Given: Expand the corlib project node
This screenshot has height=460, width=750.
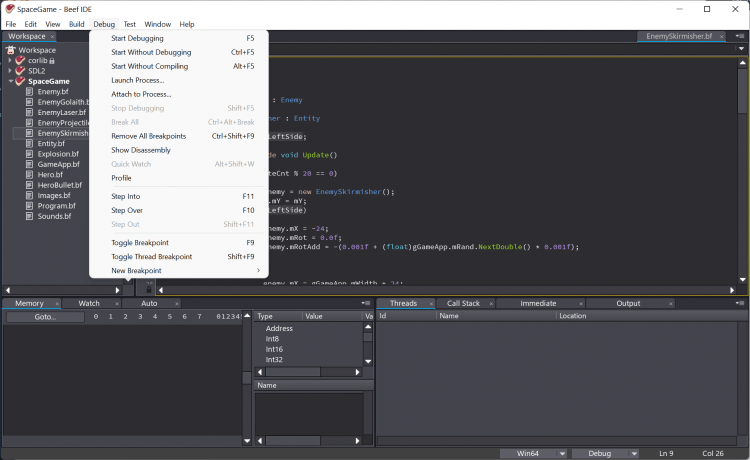Looking at the screenshot, I should pos(10,61).
